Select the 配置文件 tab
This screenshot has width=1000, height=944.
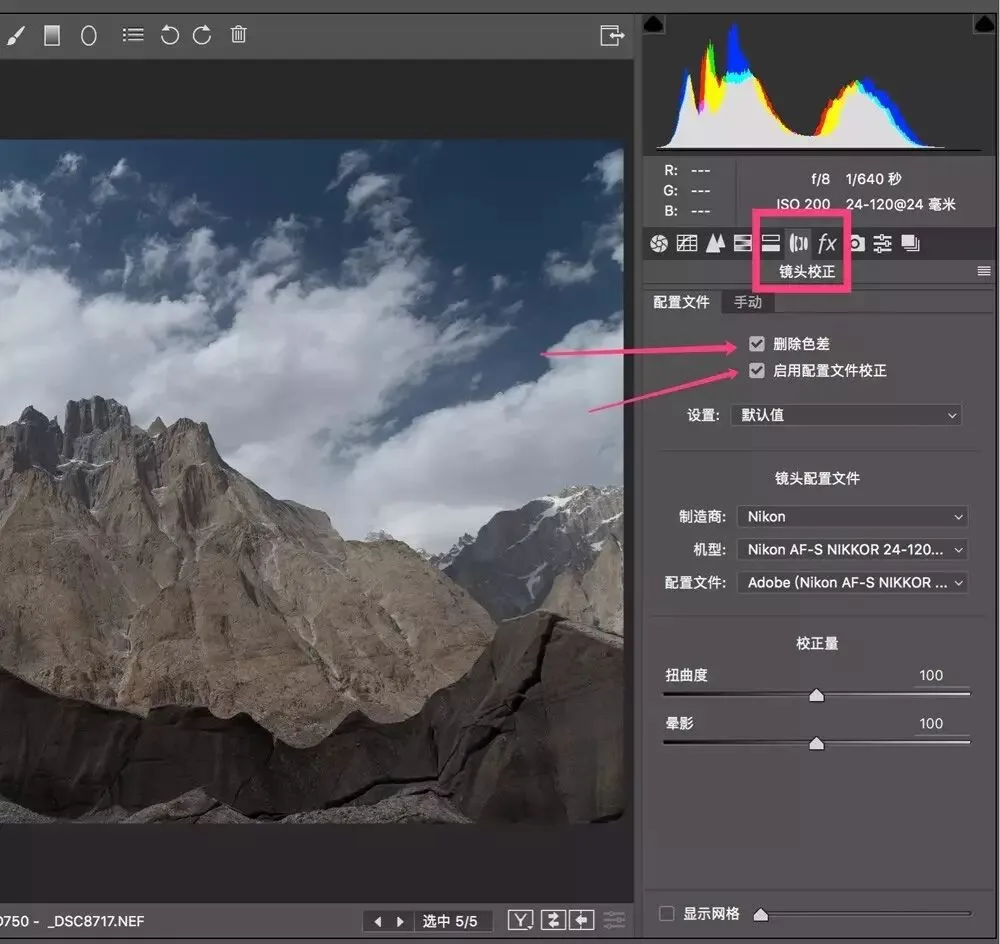681,302
